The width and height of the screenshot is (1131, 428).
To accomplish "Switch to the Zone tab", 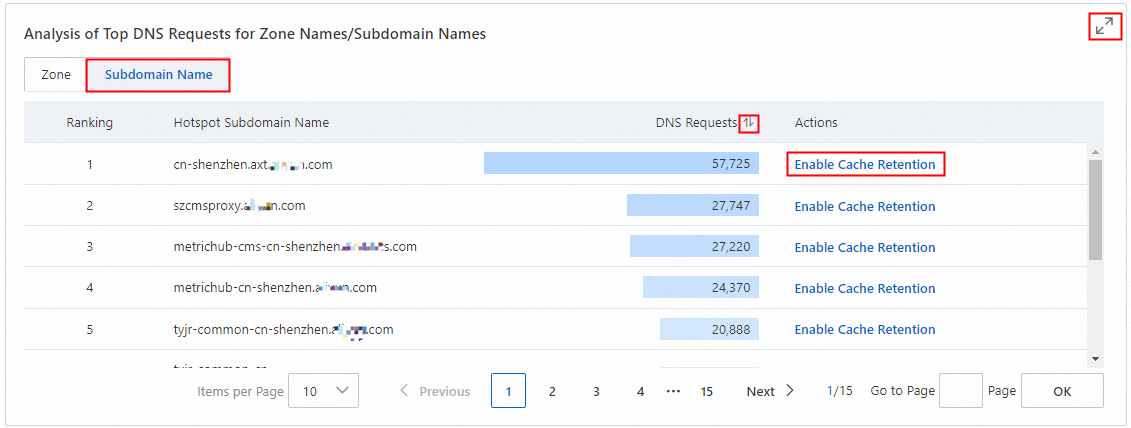I will click(56, 75).
